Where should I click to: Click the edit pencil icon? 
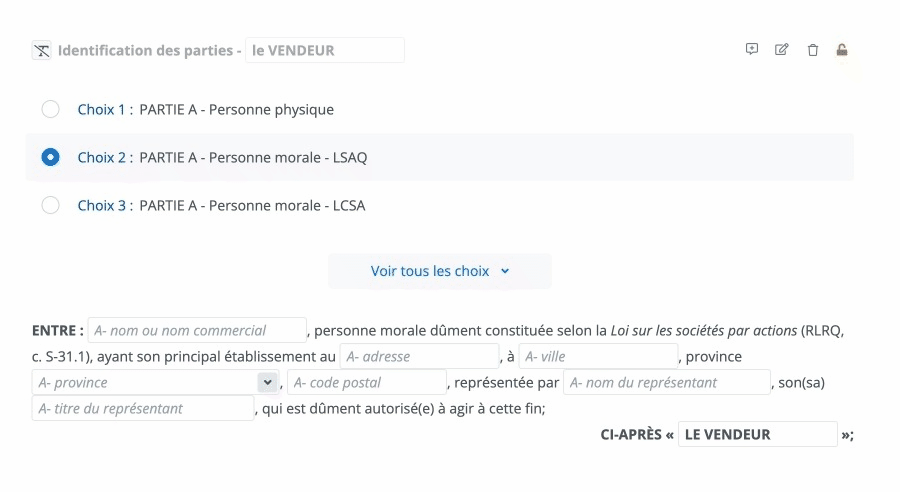click(782, 49)
